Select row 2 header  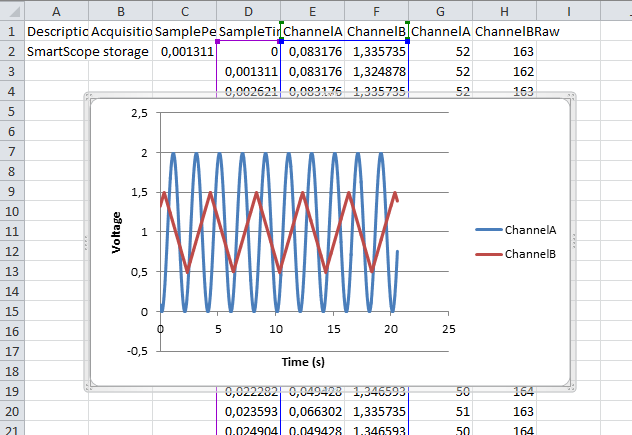click(11, 52)
